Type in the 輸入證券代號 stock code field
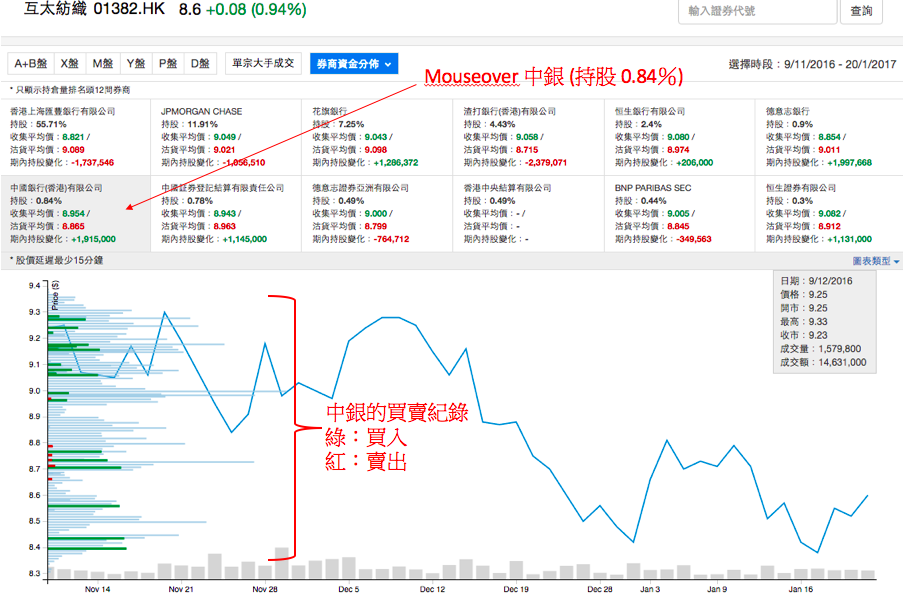Image resolution: width=906 pixels, height=598 pixels. click(757, 11)
